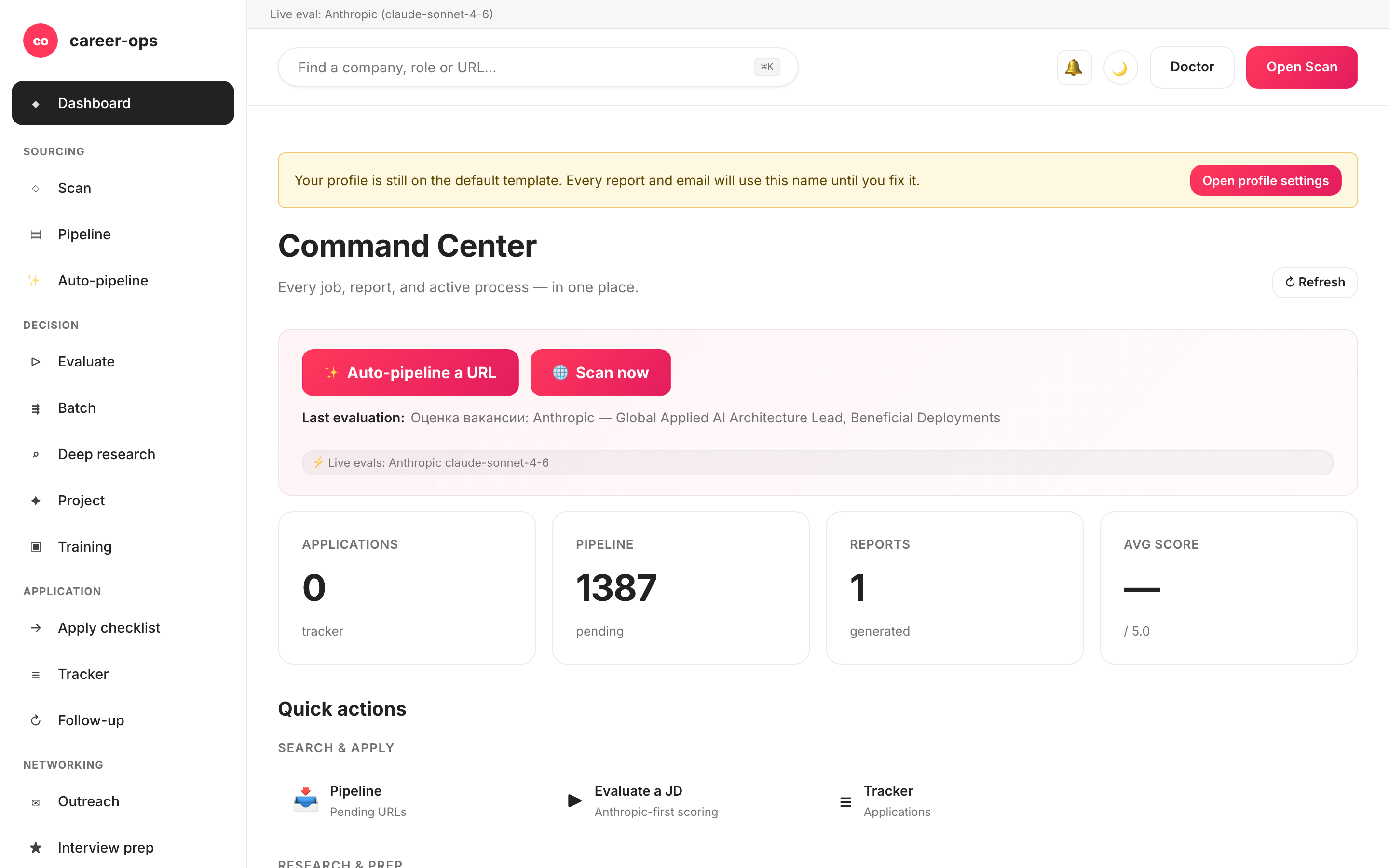Click the Live evals status bar
This screenshot has width=1389, height=868.
817,463
